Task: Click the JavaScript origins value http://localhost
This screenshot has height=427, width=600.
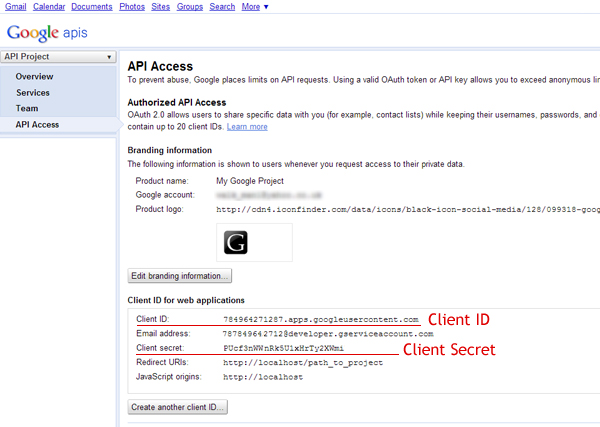Action: click(x=263, y=377)
